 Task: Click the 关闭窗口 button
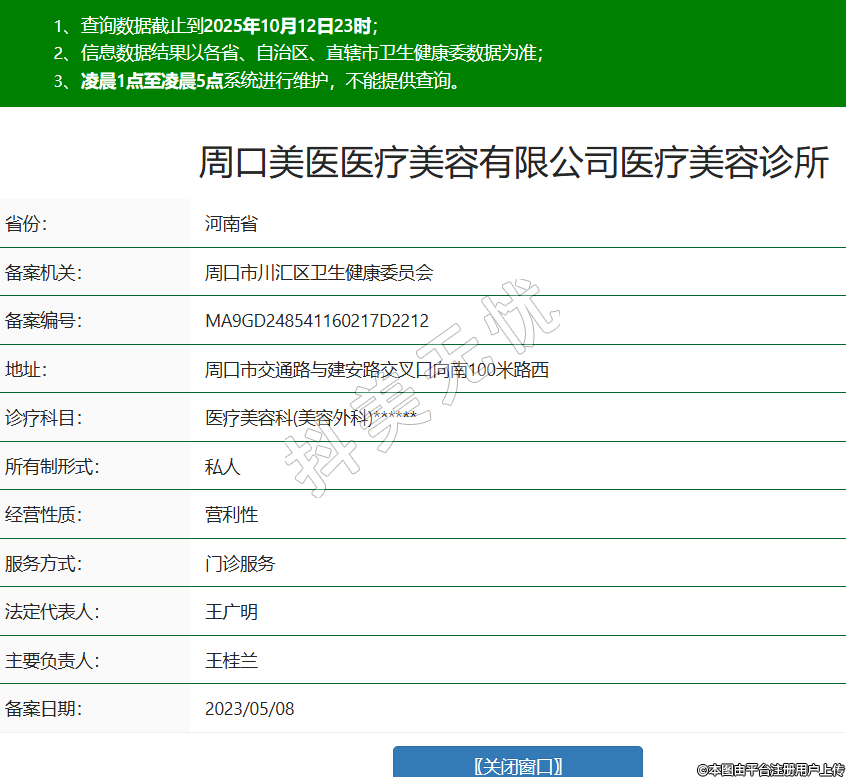pyautogui.click(x=517, y=765)
